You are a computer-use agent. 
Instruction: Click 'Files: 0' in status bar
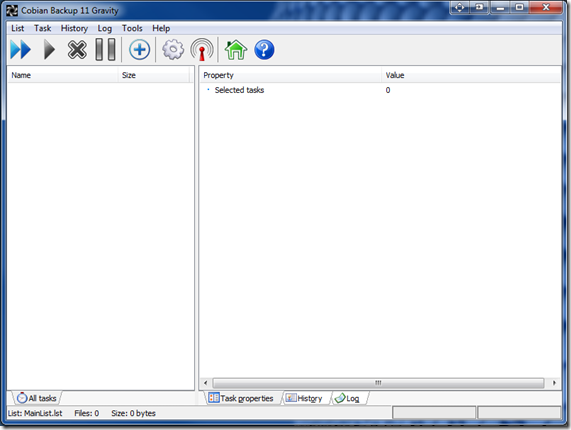coord(87,413)
